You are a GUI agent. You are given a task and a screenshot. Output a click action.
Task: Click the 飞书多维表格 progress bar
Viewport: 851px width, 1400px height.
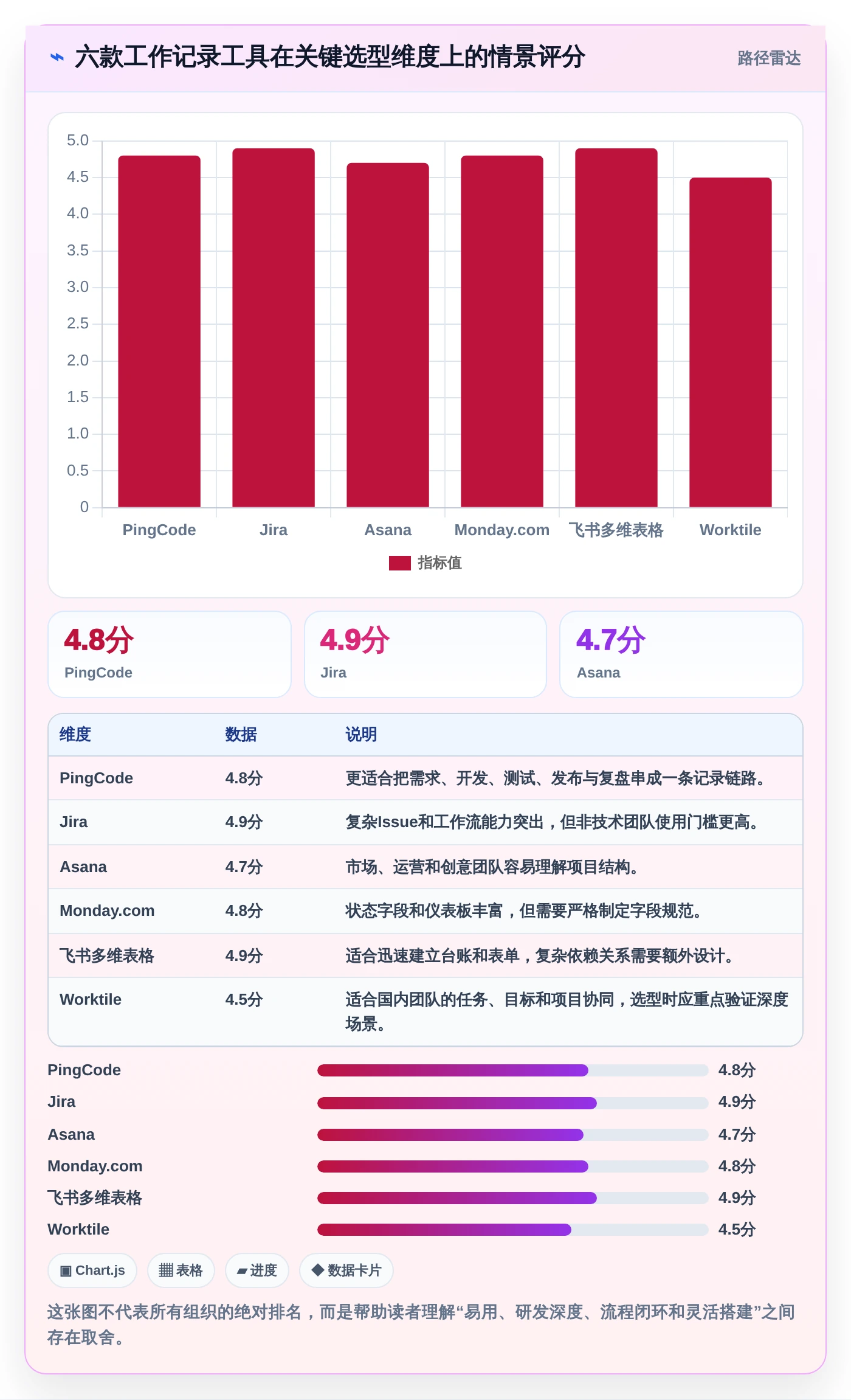(x=512, y=1197)
